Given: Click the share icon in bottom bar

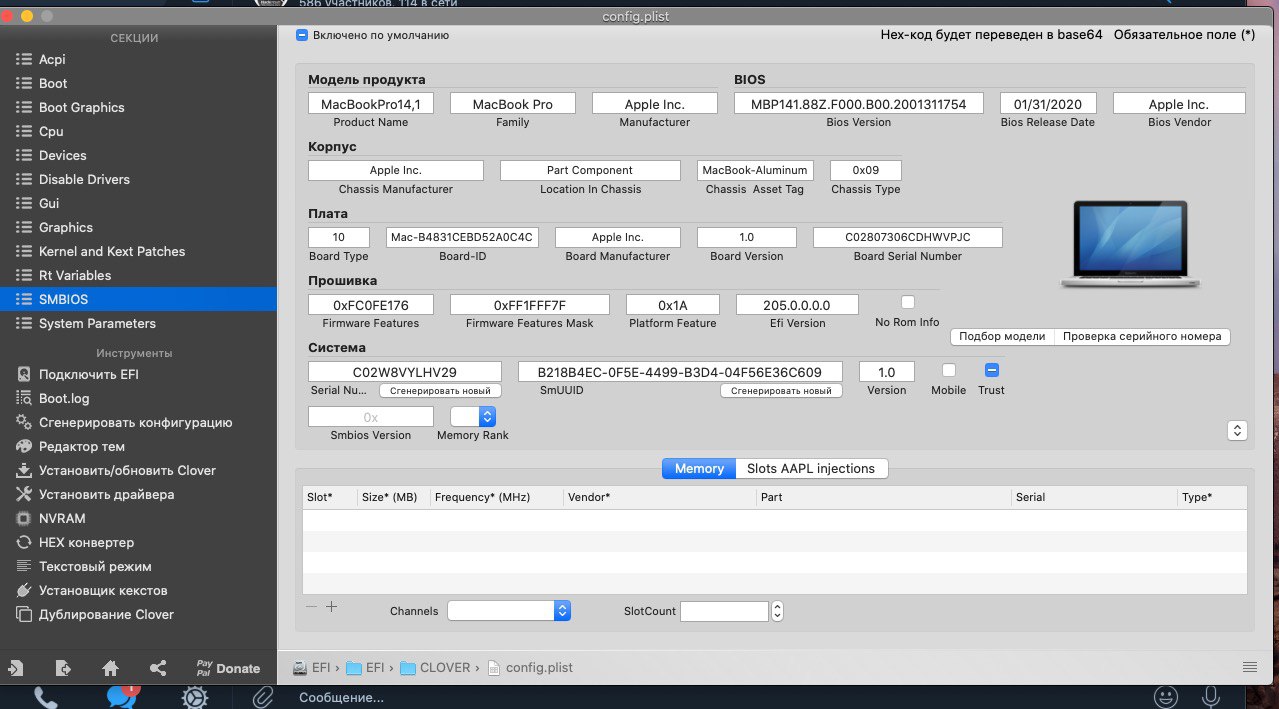Looking at the screenshot, I should [x=158, y=668].
